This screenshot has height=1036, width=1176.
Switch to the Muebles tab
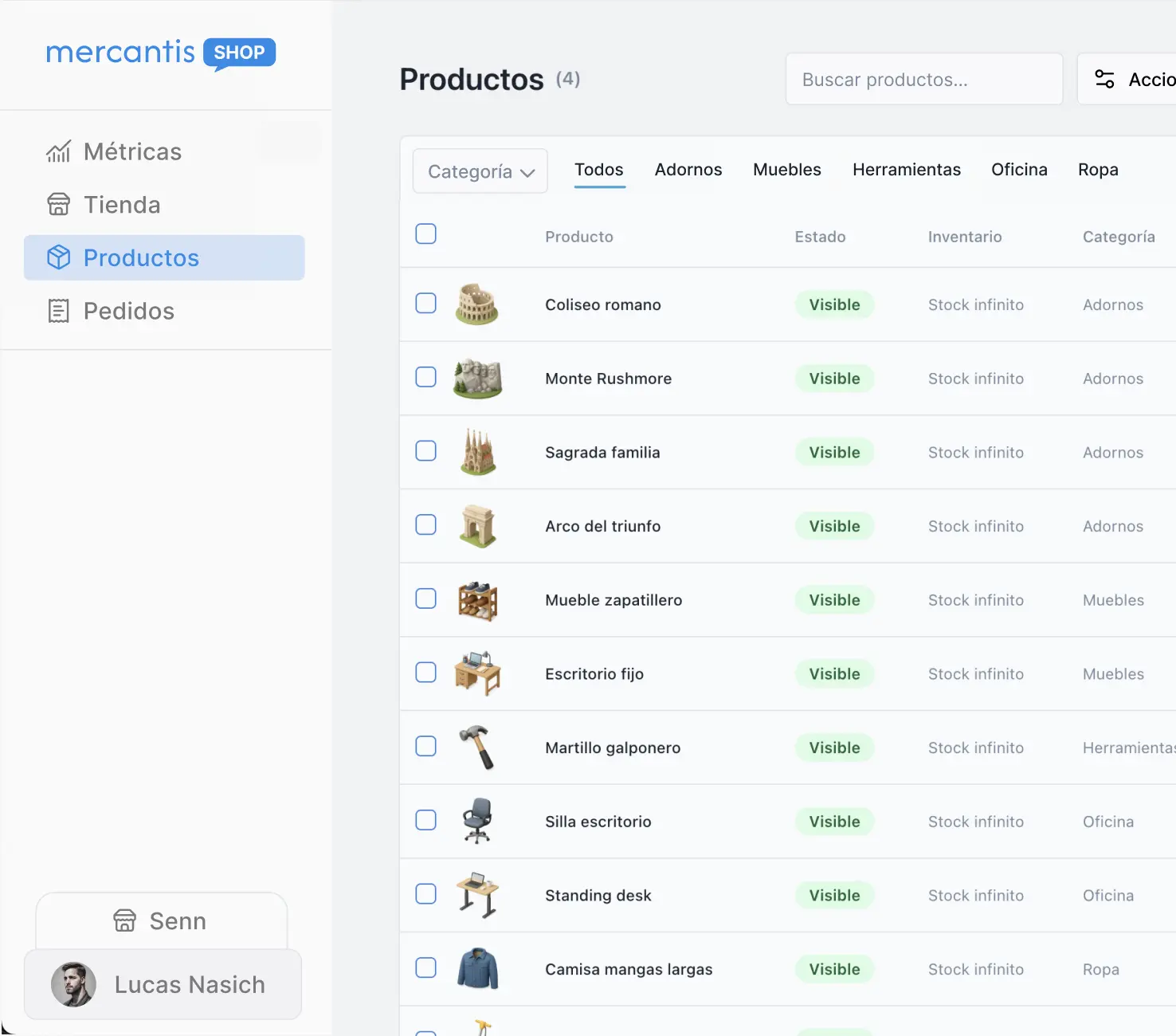pyautogui.click(x=786, y=170)
